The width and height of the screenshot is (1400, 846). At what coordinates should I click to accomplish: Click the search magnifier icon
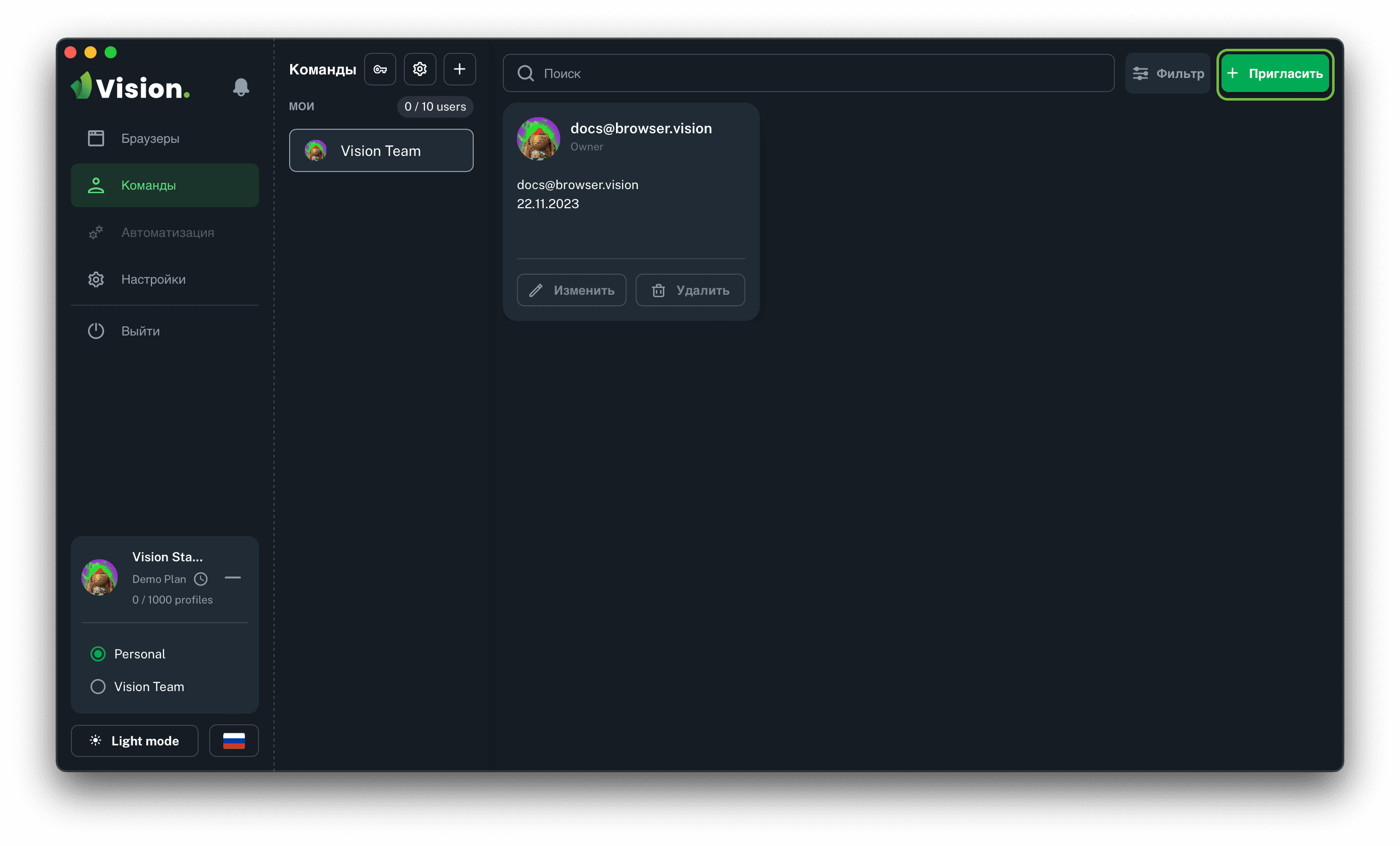click(526, 73)
